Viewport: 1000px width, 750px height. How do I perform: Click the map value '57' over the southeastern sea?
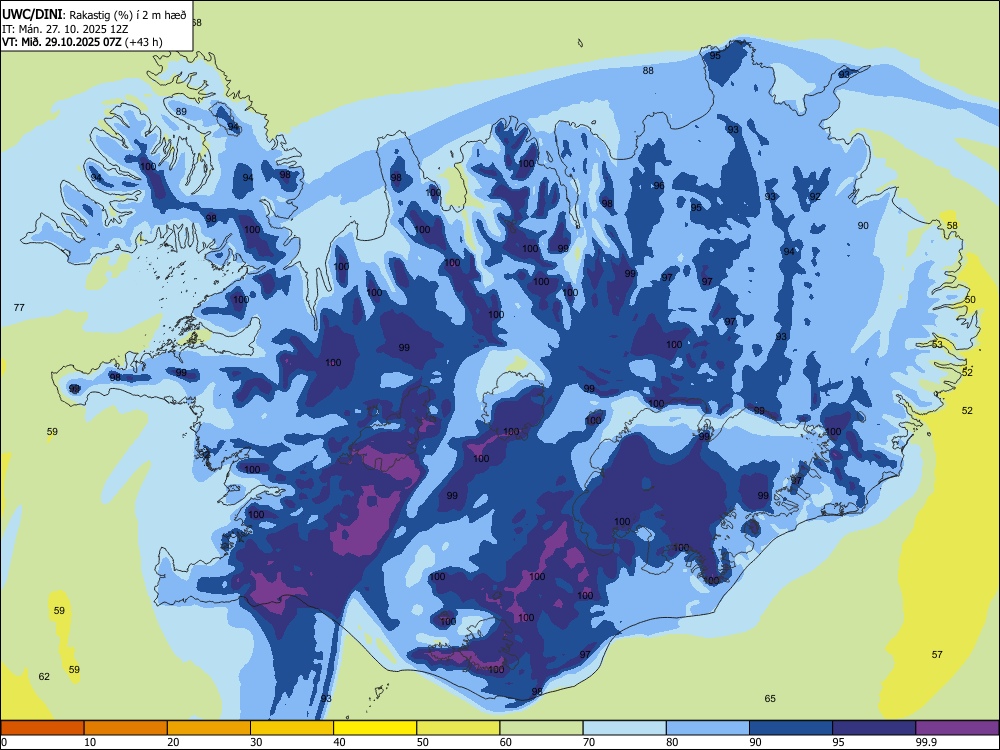(x=937, y=655)
